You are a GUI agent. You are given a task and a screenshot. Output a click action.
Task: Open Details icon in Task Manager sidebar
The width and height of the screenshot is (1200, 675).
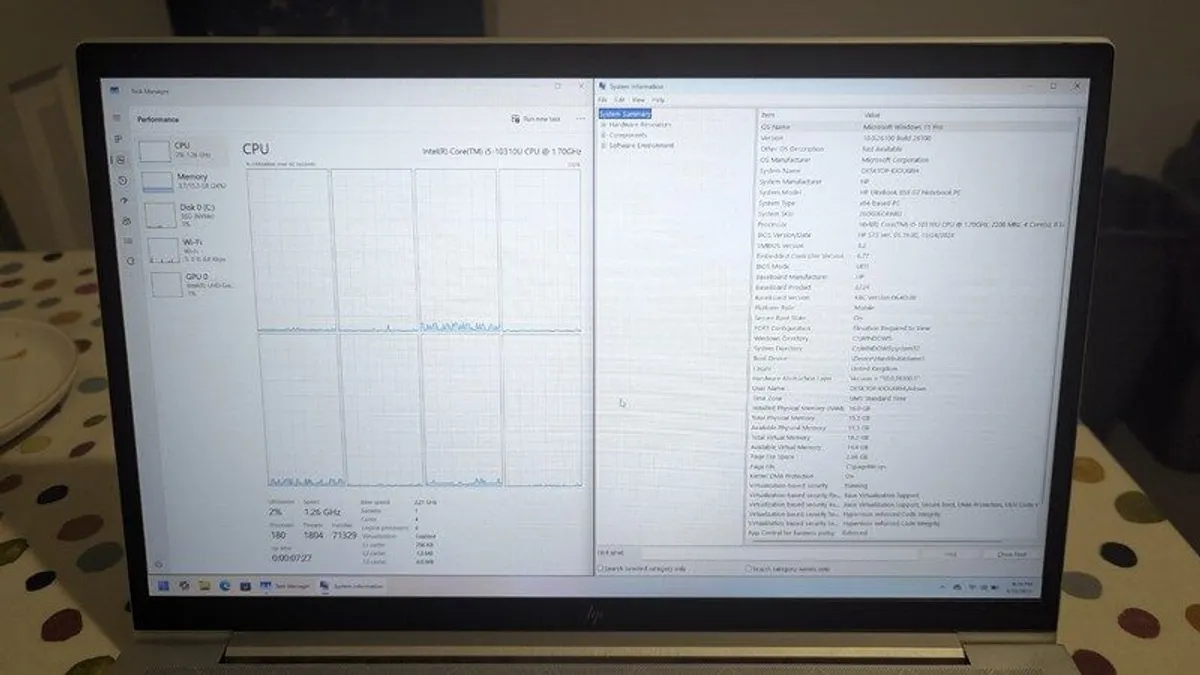[127, 241]
